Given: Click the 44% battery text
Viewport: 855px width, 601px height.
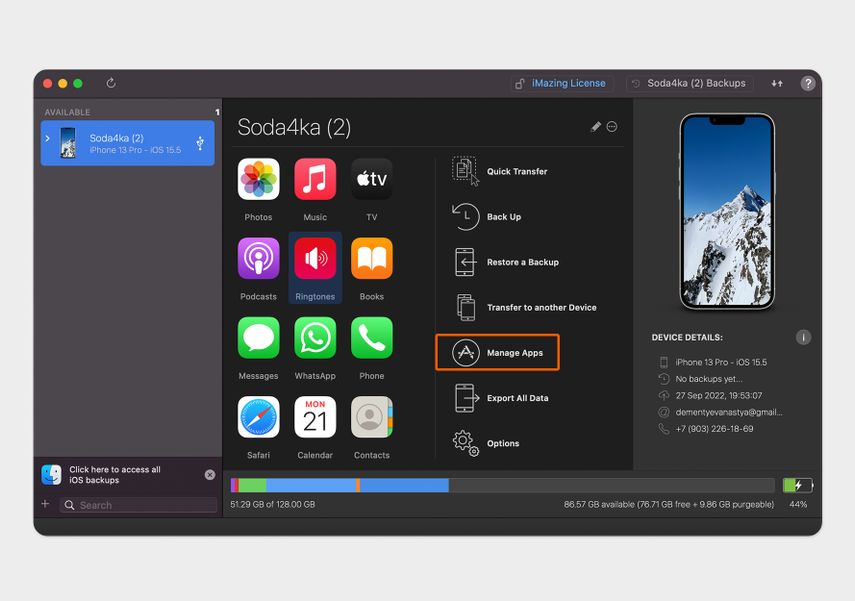Looking at the screenshot, I should tap(798, 504).
